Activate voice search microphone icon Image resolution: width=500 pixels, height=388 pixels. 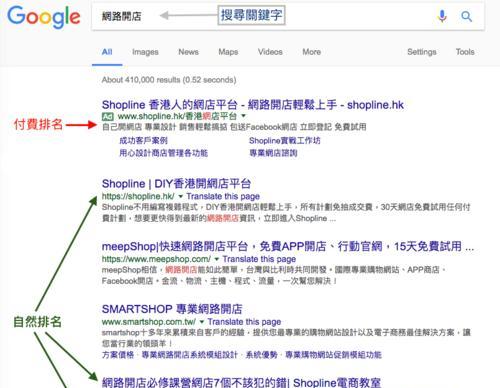pyautogui.click(x=442, y=16)
